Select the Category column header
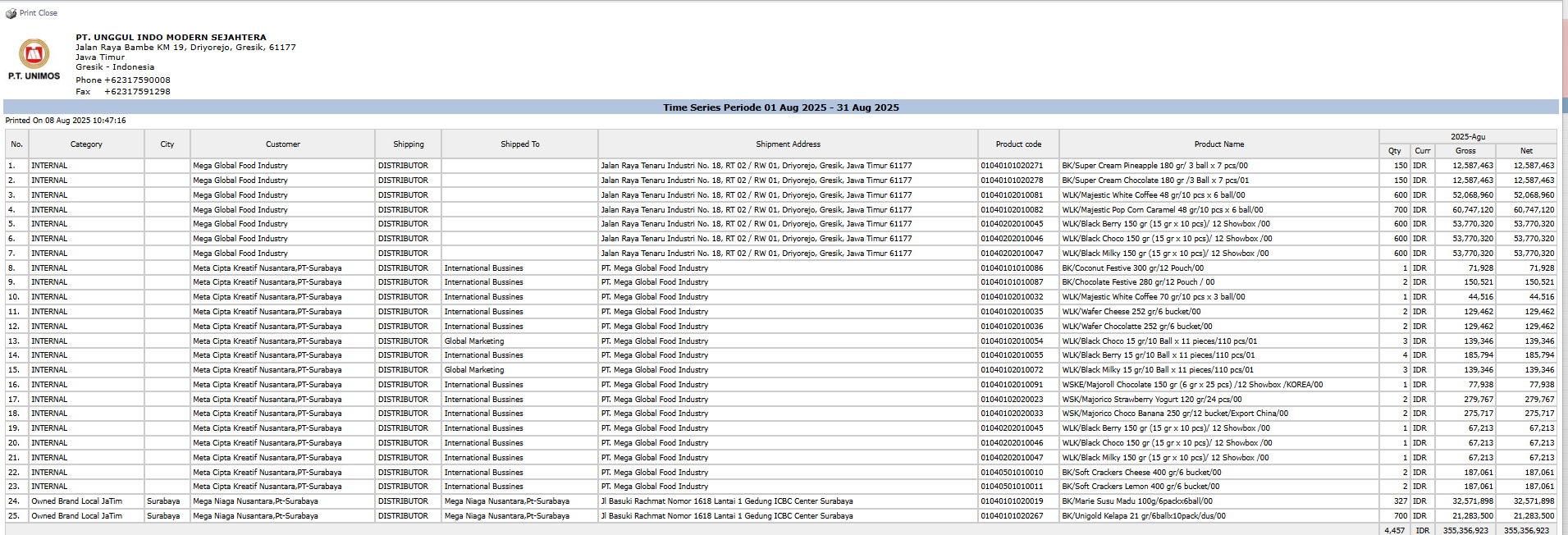 click(86, 144)
